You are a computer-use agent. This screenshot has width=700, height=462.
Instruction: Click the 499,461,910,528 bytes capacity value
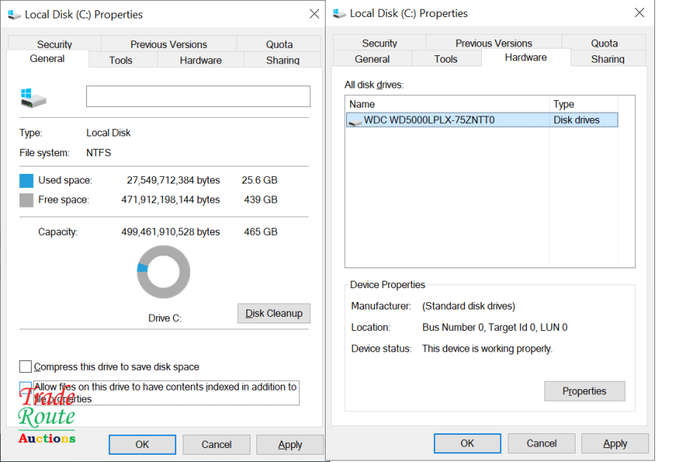coord(171,232)
